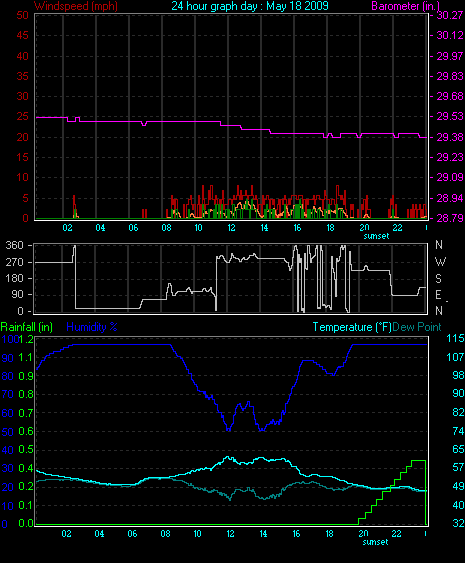The image size is (465, 563).
Task: Click temperature axis value 57
Action: (458, 467)
